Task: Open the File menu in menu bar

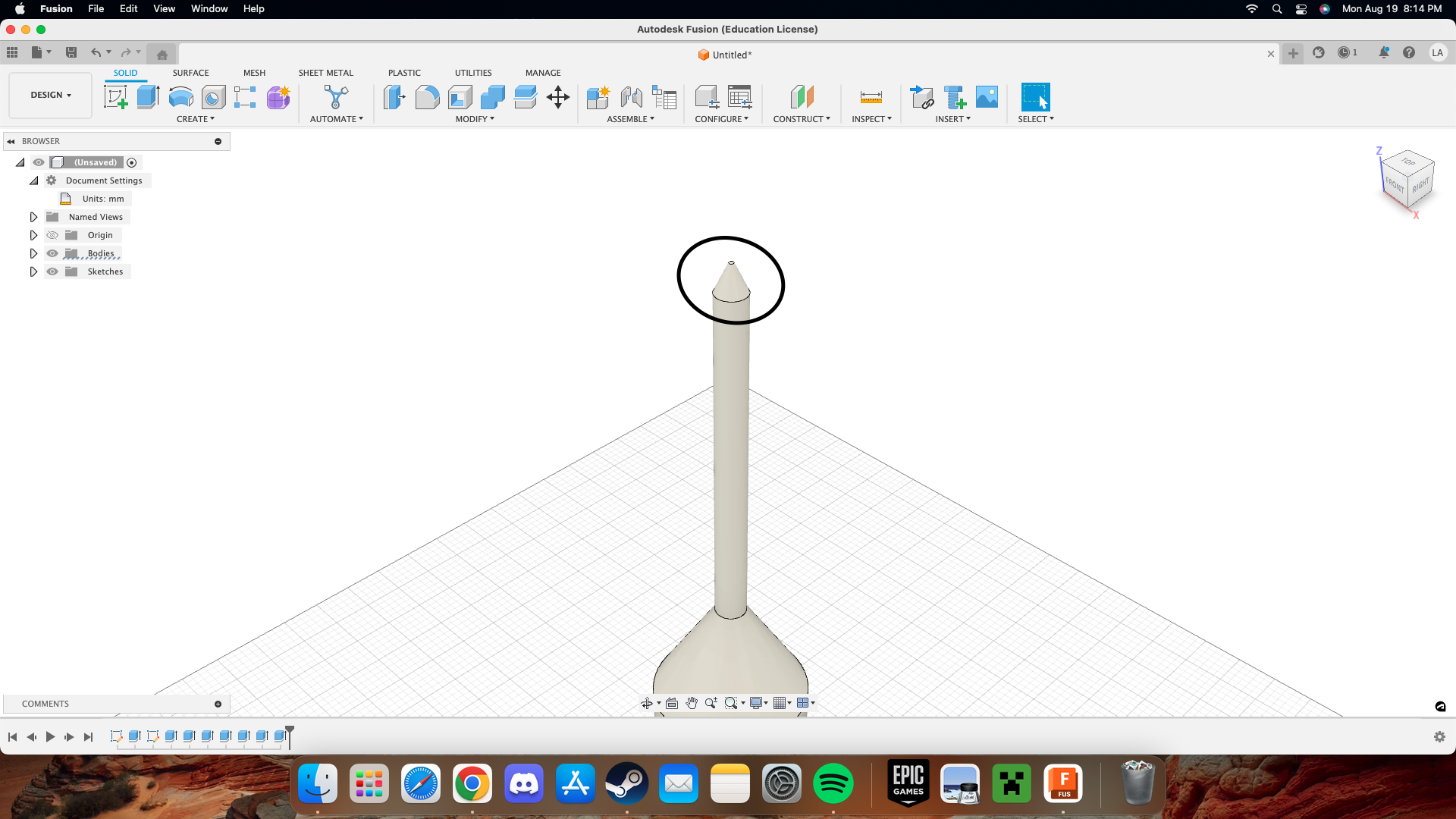Action: [x=96, y=9]
